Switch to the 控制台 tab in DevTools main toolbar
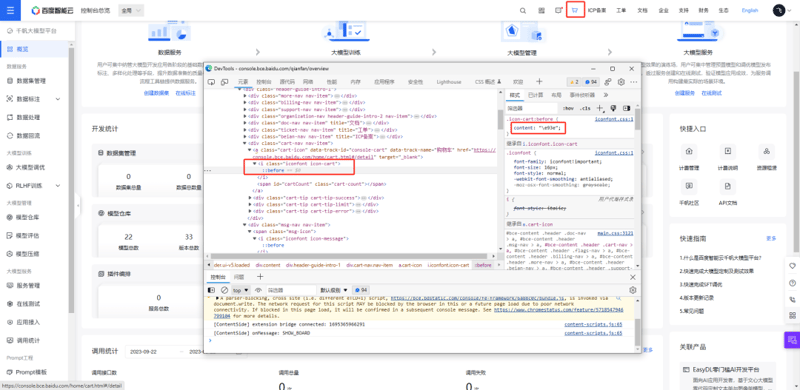The height and width of the screenshot is (390, 800). [x=264, y=82]
